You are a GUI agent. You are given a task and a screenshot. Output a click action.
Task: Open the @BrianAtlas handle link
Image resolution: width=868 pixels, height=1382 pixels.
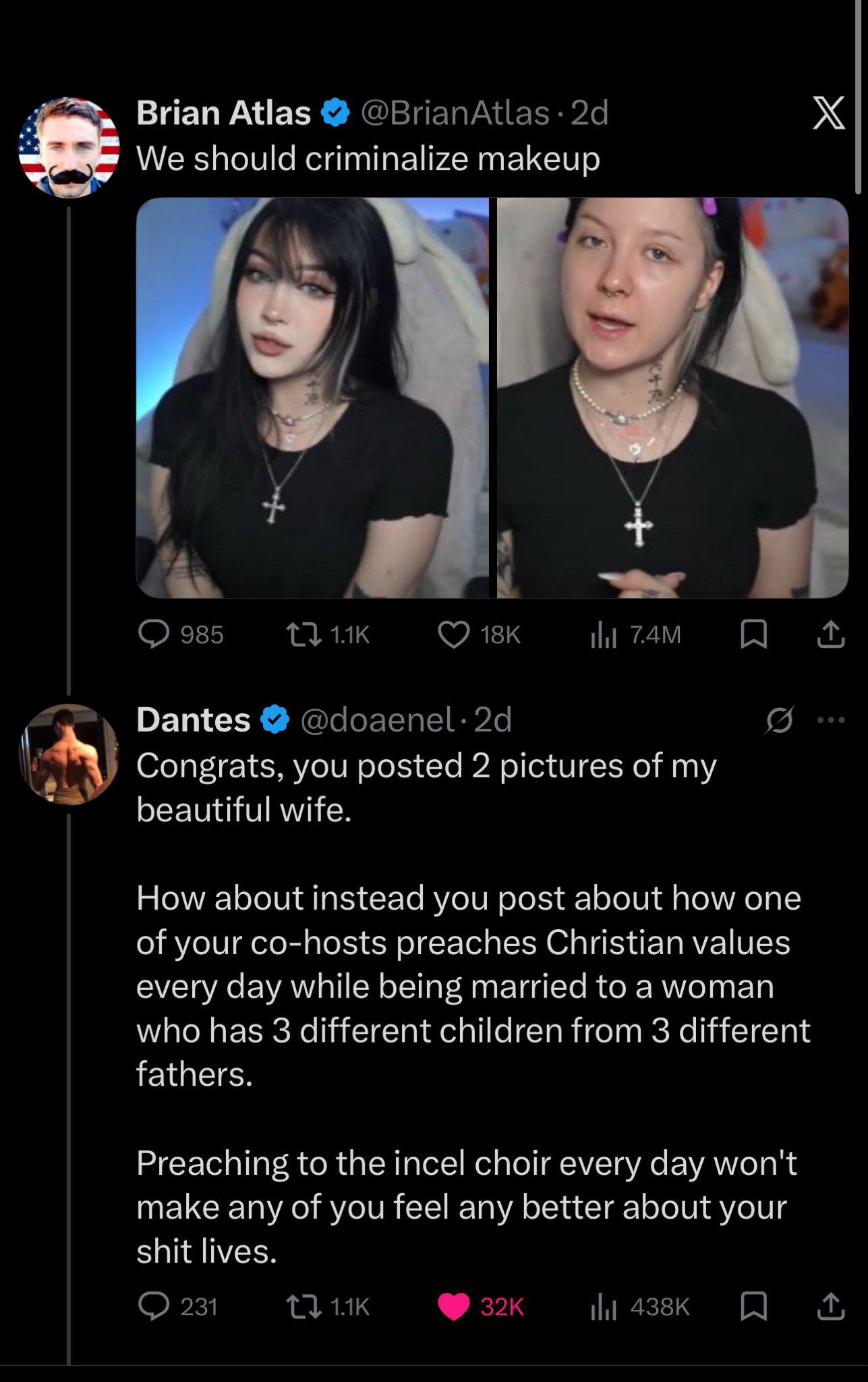tap(455, 113)
